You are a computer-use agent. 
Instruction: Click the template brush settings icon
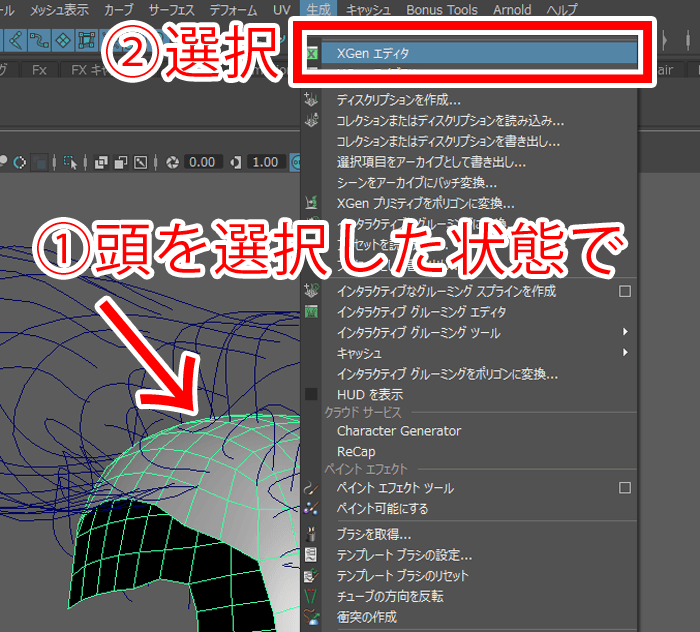[311, 554]
